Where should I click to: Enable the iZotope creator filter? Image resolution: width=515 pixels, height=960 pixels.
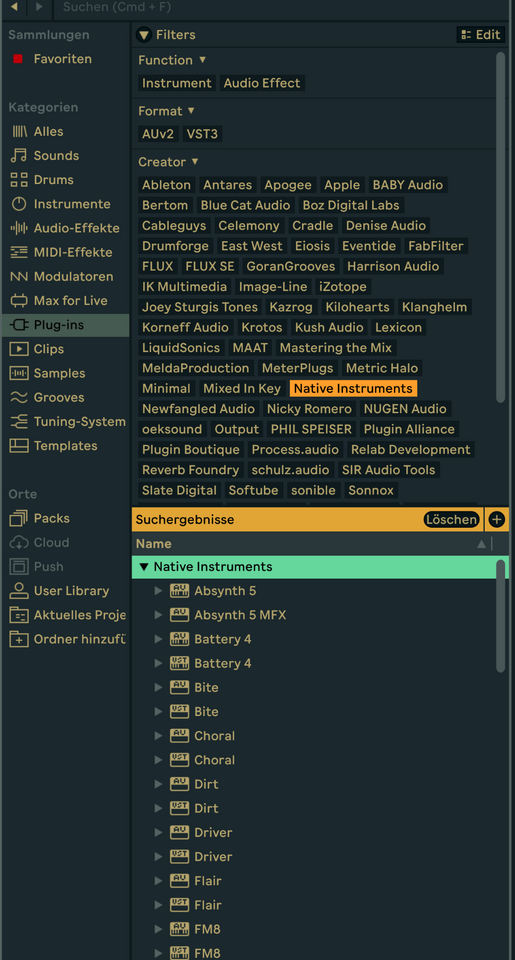point(342,287)
